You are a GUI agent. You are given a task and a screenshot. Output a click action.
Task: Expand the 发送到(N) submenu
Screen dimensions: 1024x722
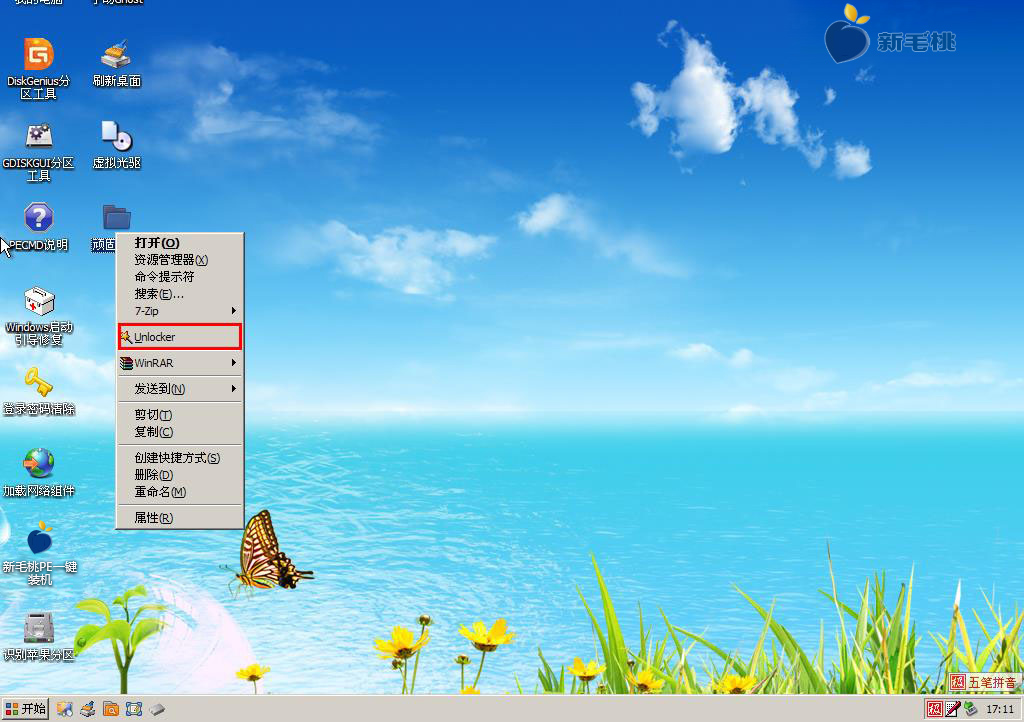tap(180, 389)
